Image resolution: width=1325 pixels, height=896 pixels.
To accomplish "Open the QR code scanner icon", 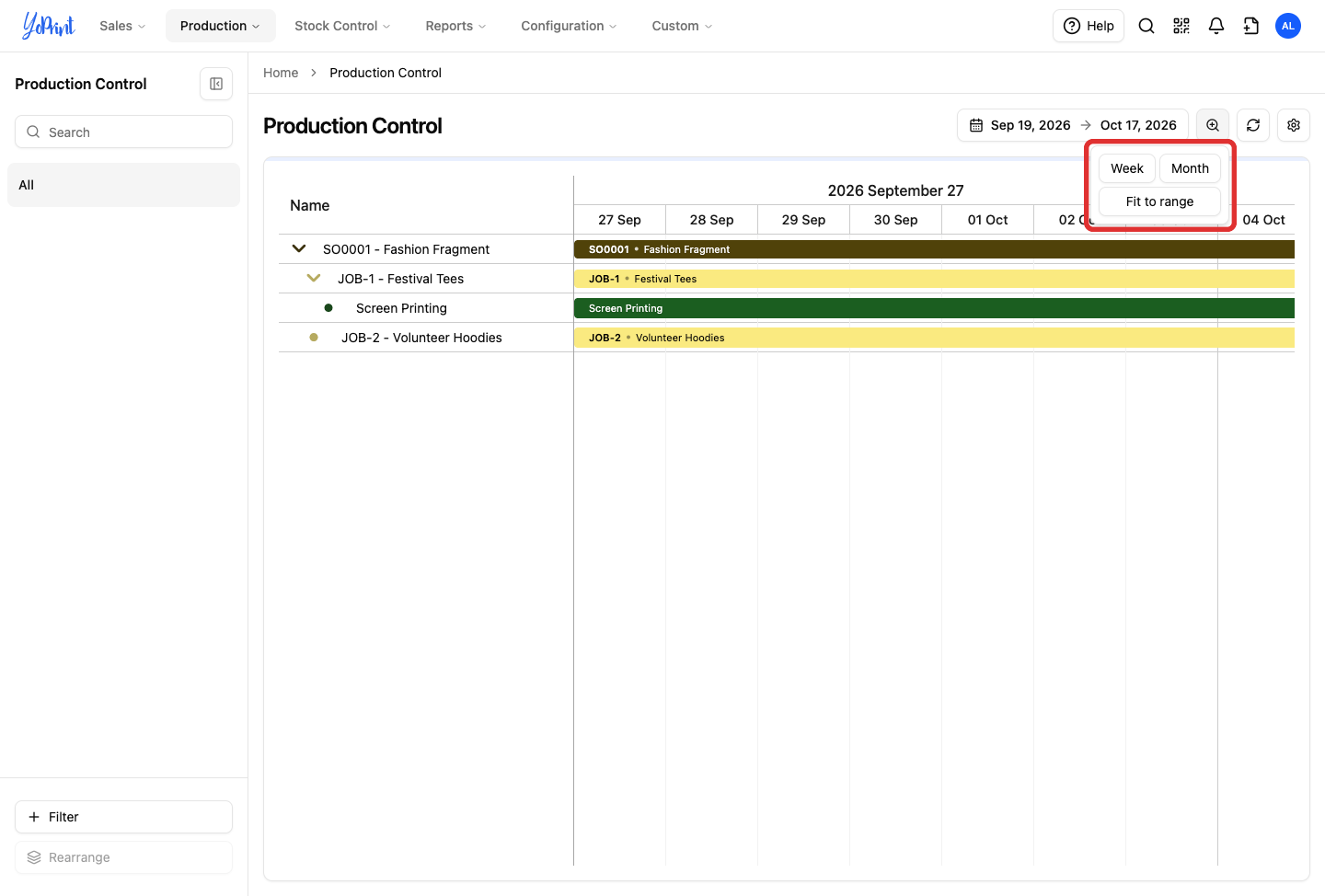I will tap(1181, 26).
